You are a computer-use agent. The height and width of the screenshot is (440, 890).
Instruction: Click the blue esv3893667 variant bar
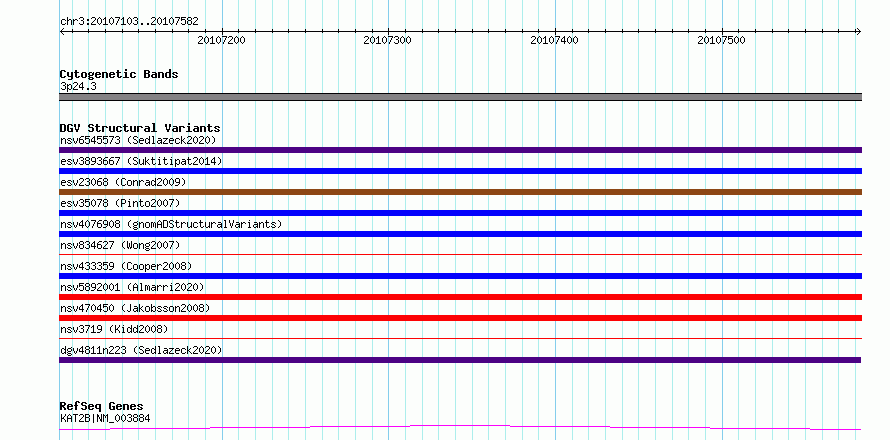coord(460,171)
